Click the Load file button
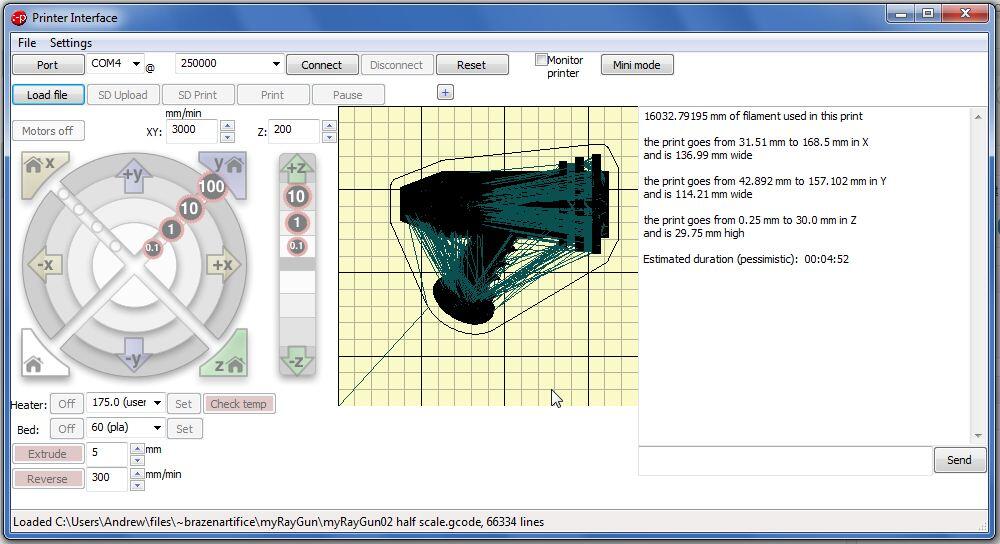 pos(47,95)
